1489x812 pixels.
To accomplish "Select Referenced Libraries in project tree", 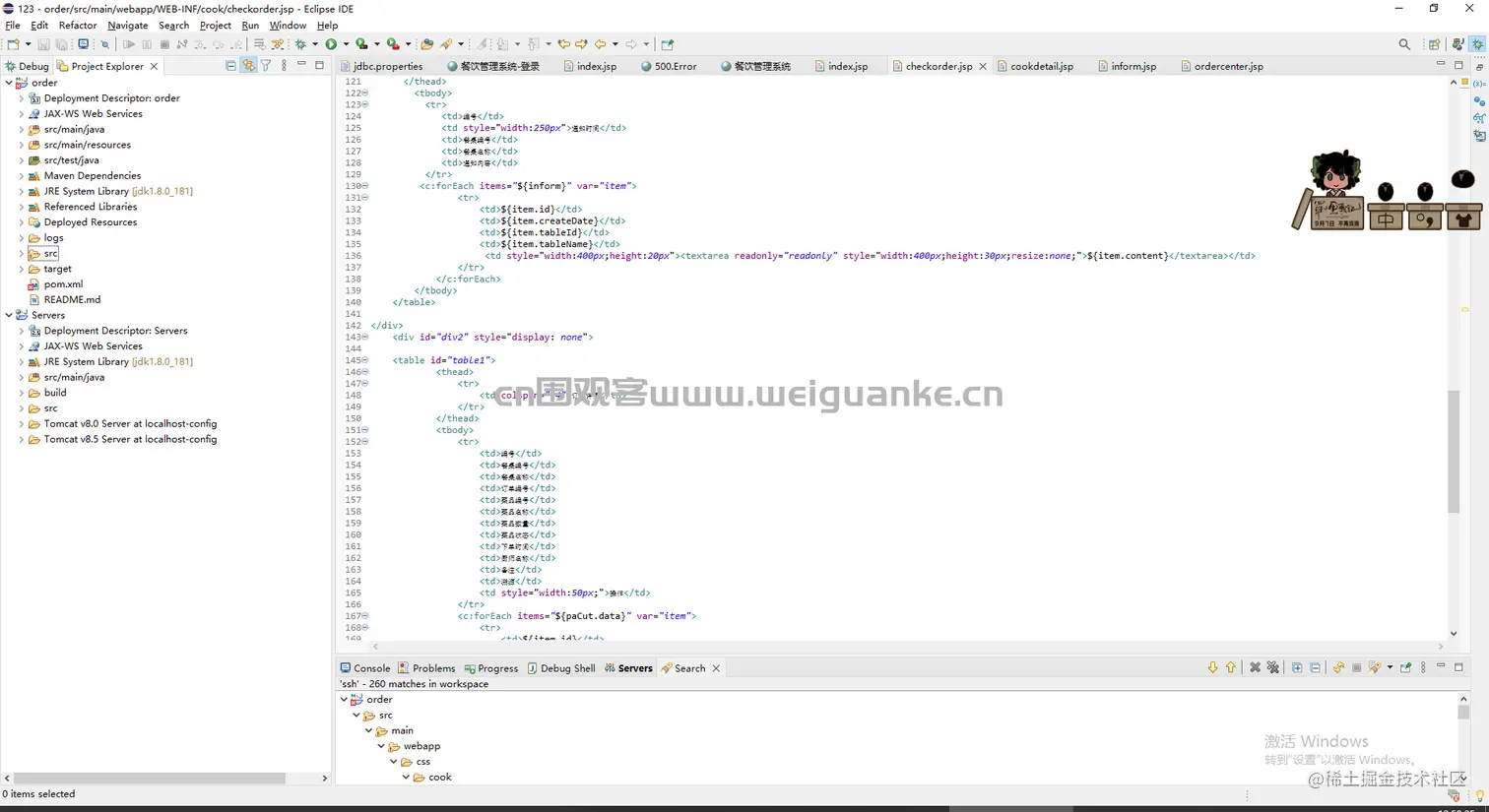I will (90, 207).
